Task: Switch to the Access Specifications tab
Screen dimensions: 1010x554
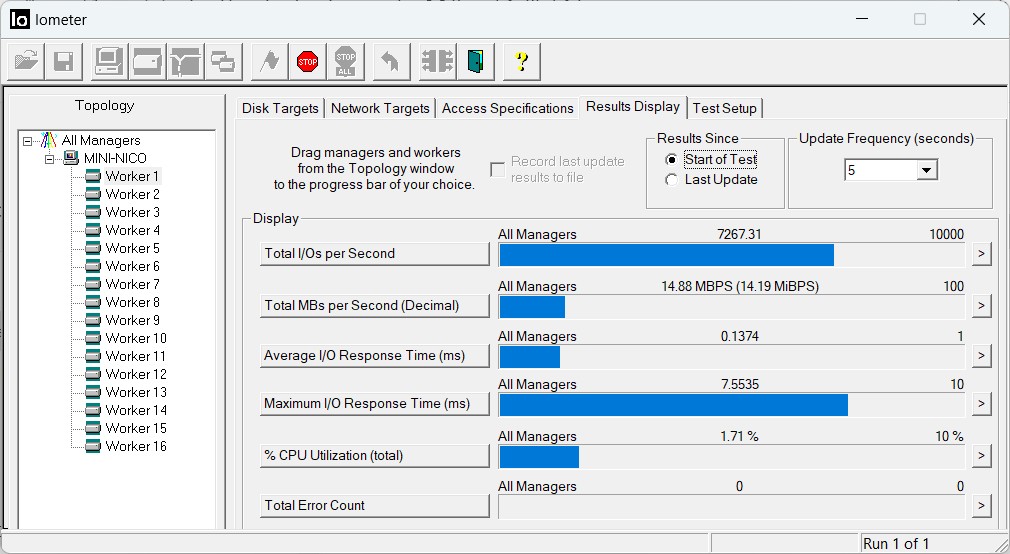Action: (x=507, y=109)
